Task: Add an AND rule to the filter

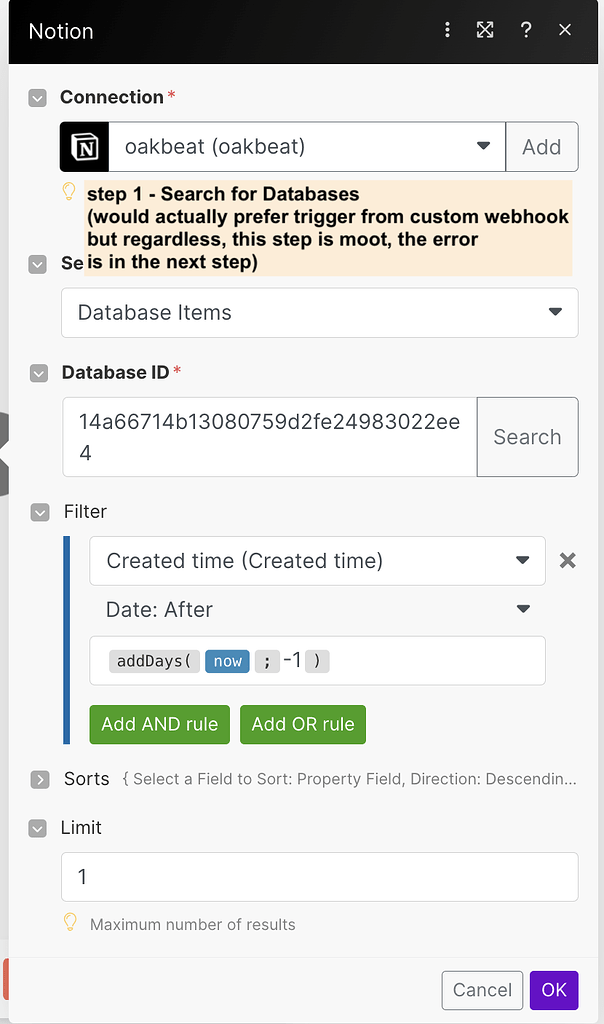Action: [159, 725]
